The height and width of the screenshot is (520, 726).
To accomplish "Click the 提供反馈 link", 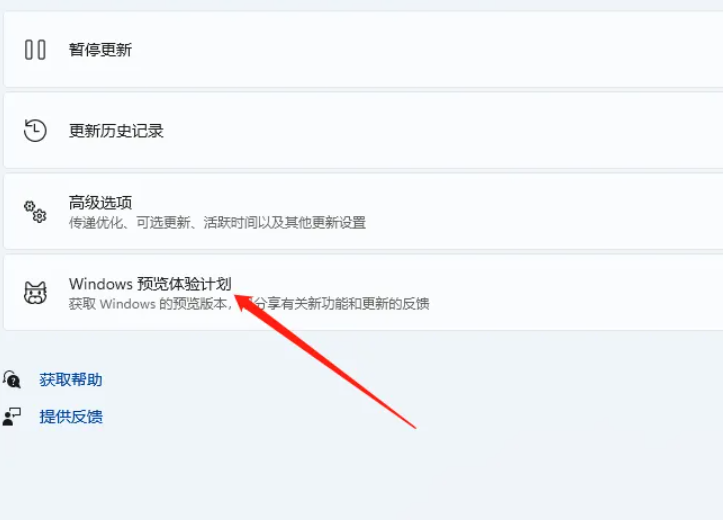I will click(x=71, y=417).
